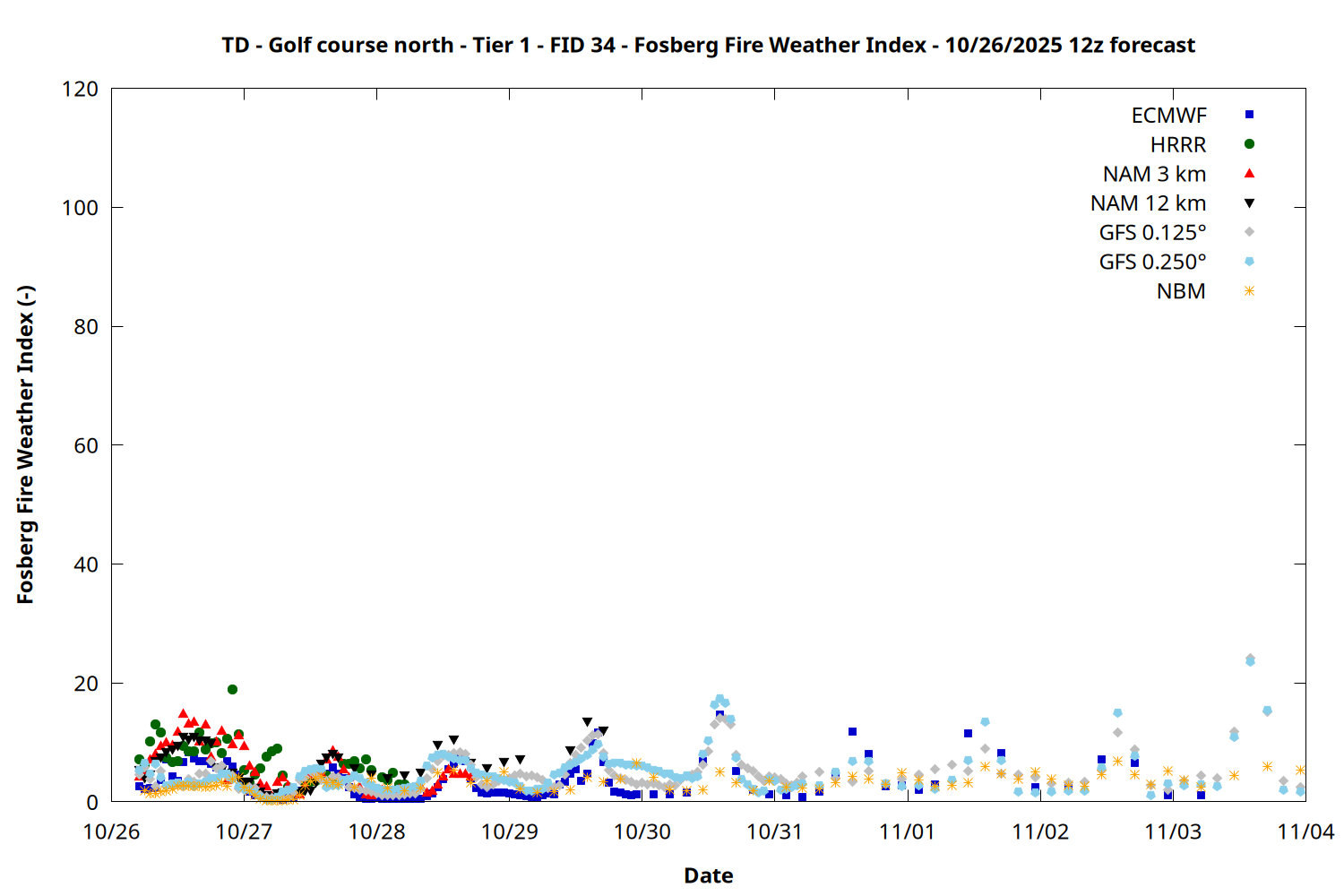Viewport: 1344px width, 896px height.
Task: Click the highest green HRRR data point near 19
Action: tap(232, 690)
